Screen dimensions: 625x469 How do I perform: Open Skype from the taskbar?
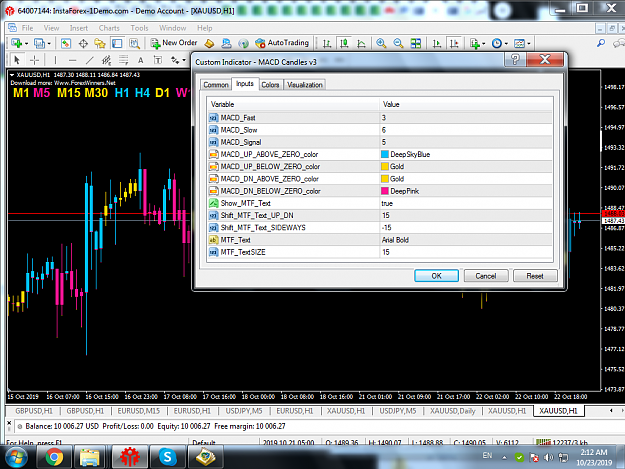click(x=167, y=457)
